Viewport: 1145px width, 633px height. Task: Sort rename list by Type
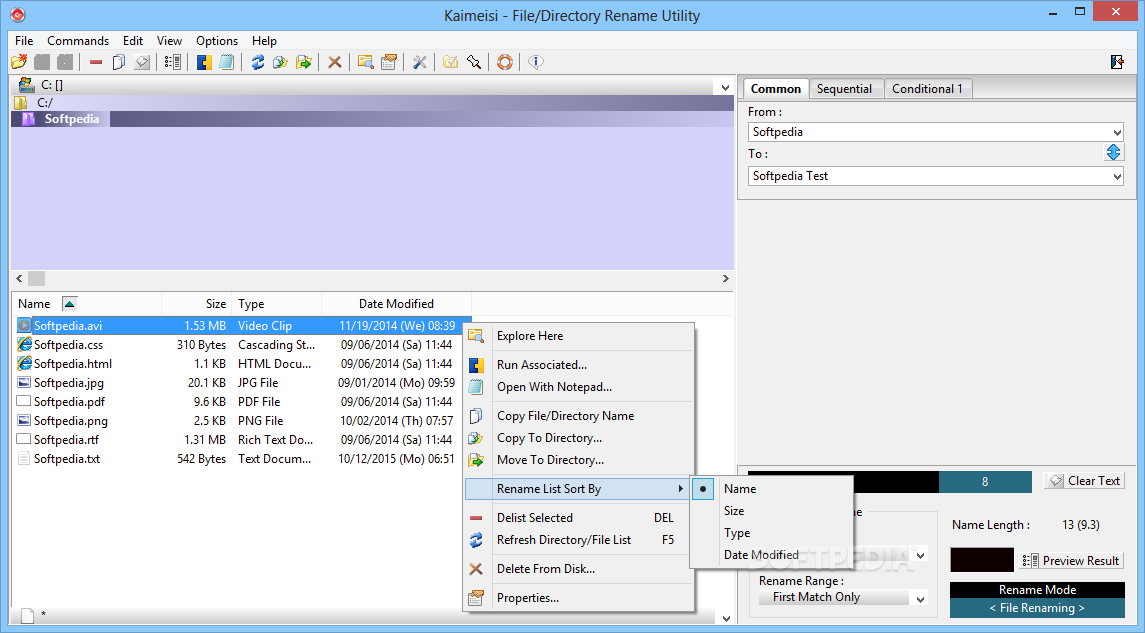737,532
